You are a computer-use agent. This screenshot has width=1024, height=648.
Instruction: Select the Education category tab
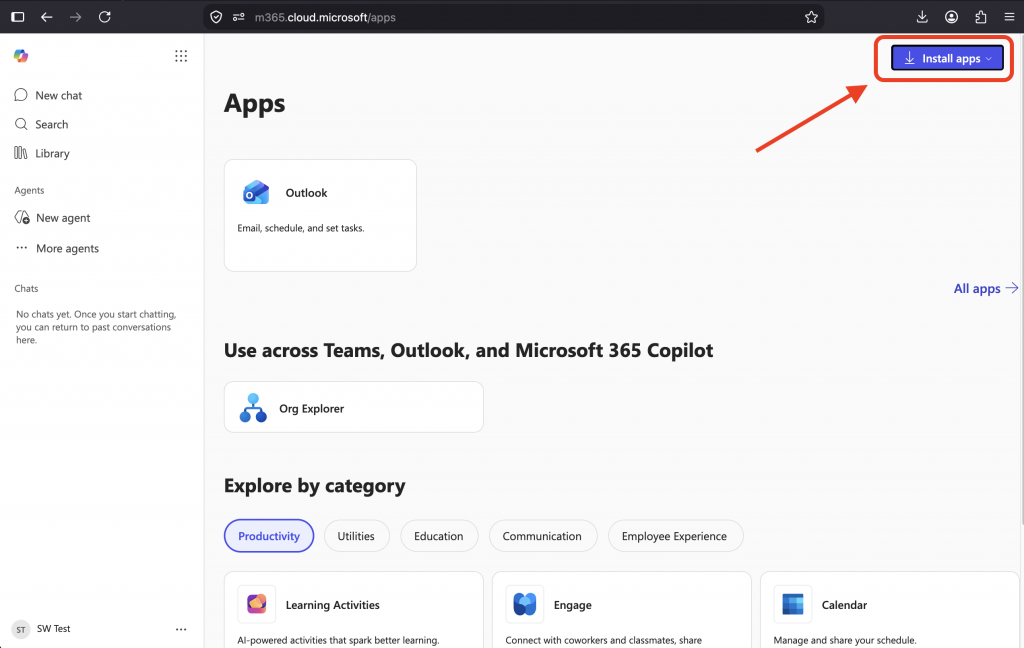(438, 536)
